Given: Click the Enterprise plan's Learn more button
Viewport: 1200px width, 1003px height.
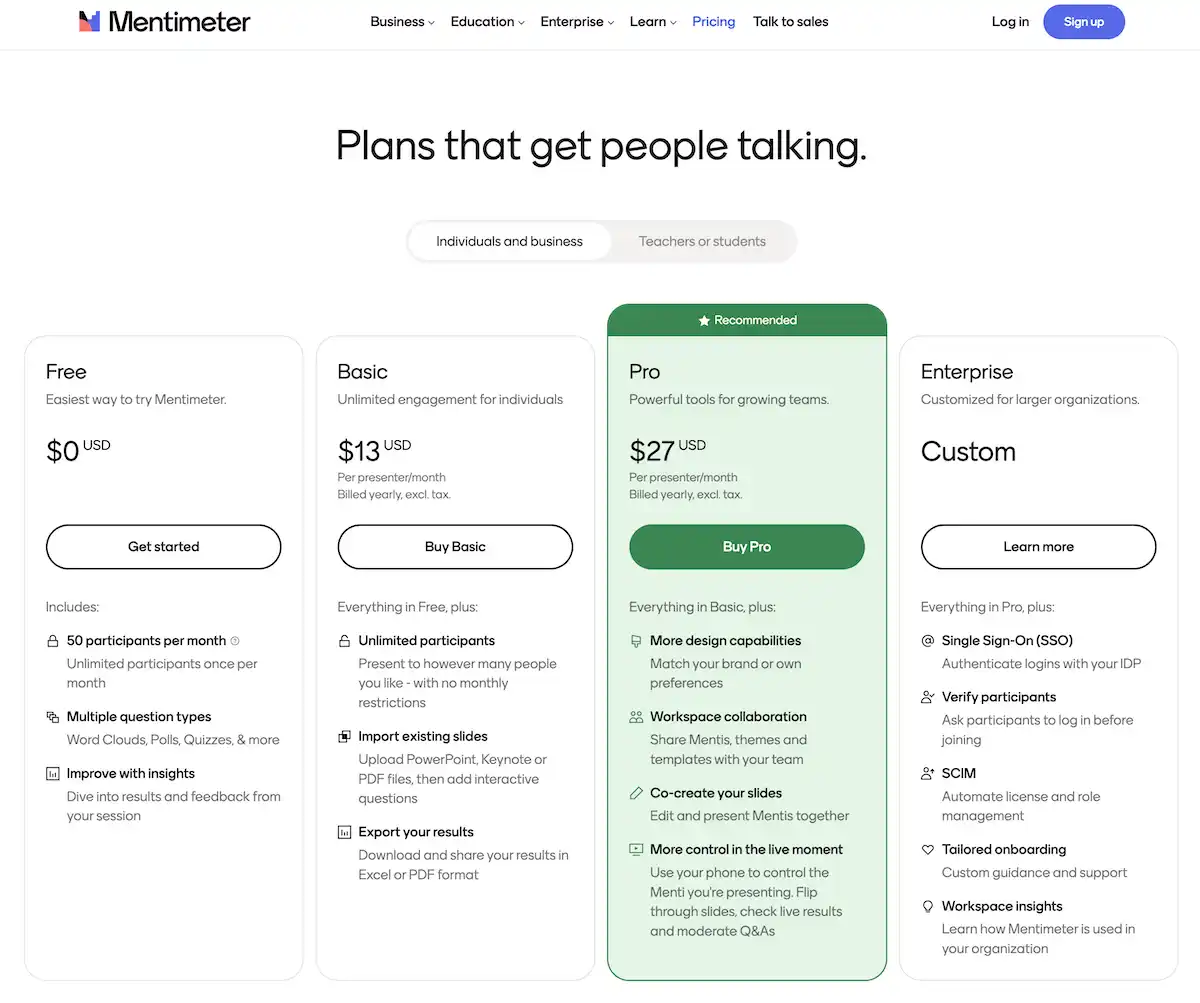Looking at the screenshot, I should (x=1038, y=547).
